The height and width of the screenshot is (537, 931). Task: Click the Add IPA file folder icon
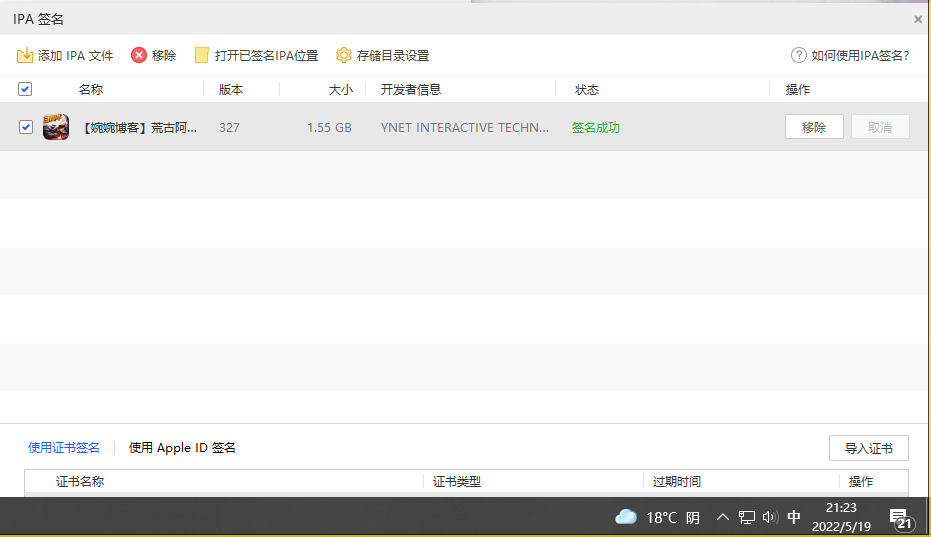pyautogui.click(x=25, y=56)
